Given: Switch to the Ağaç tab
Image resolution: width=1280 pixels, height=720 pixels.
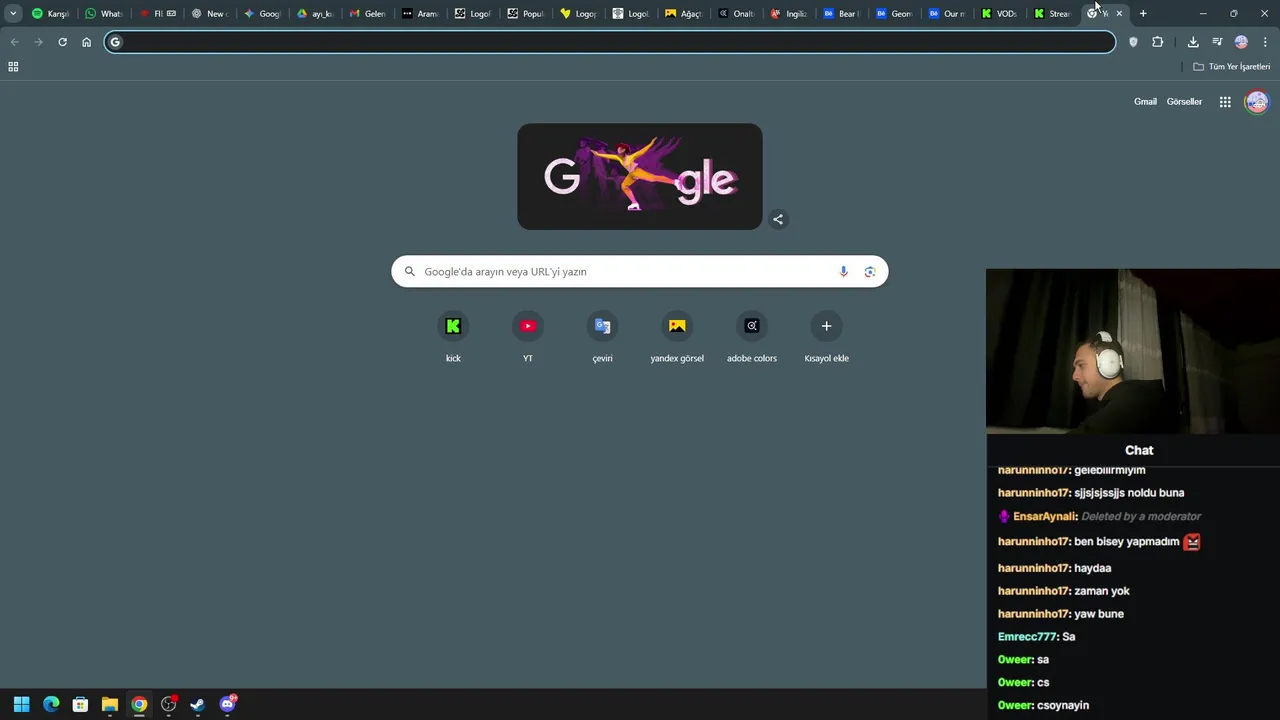Looking at the screenshot, I should tap(684, 14).
